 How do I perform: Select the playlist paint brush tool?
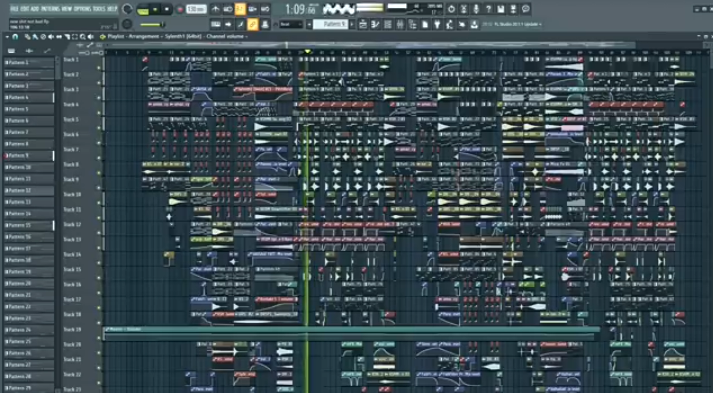[x=35, y=36]
